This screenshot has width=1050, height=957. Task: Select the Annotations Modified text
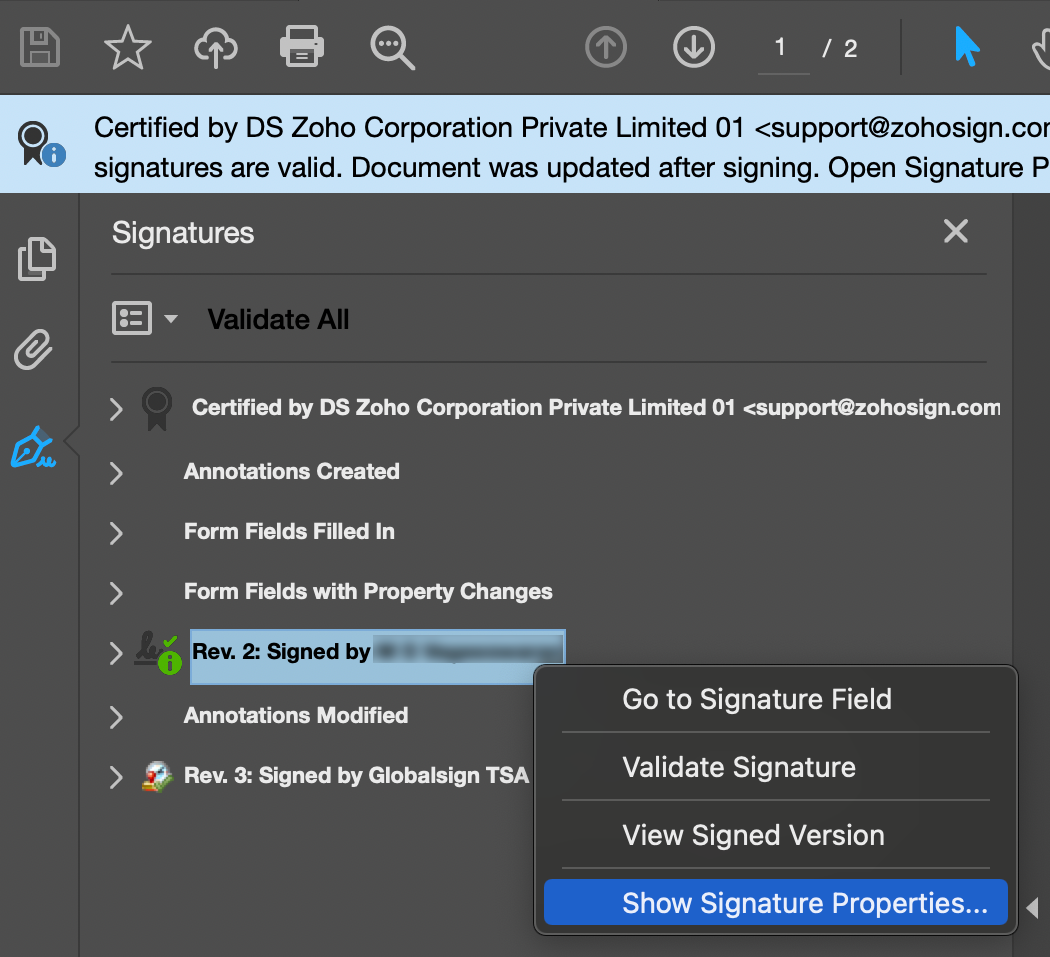click(x=296, y=715)
